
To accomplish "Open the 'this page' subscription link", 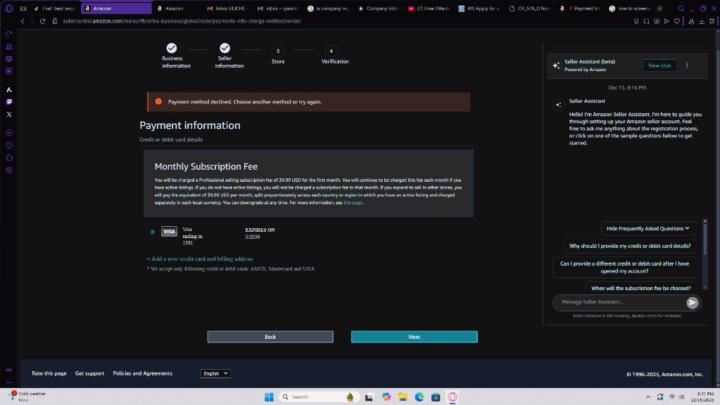I will [x=353, y=202].
